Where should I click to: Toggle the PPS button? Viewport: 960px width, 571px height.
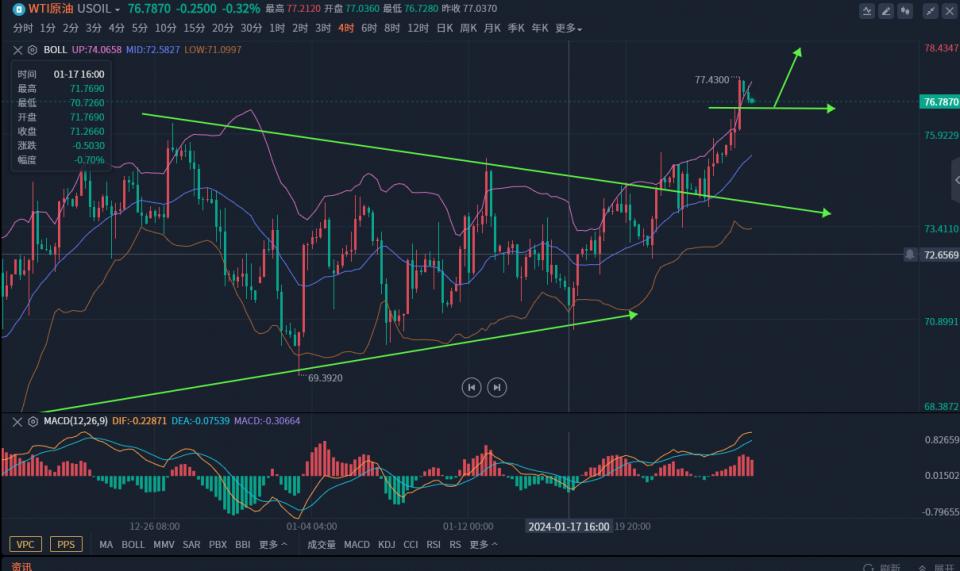click(66, 544)
